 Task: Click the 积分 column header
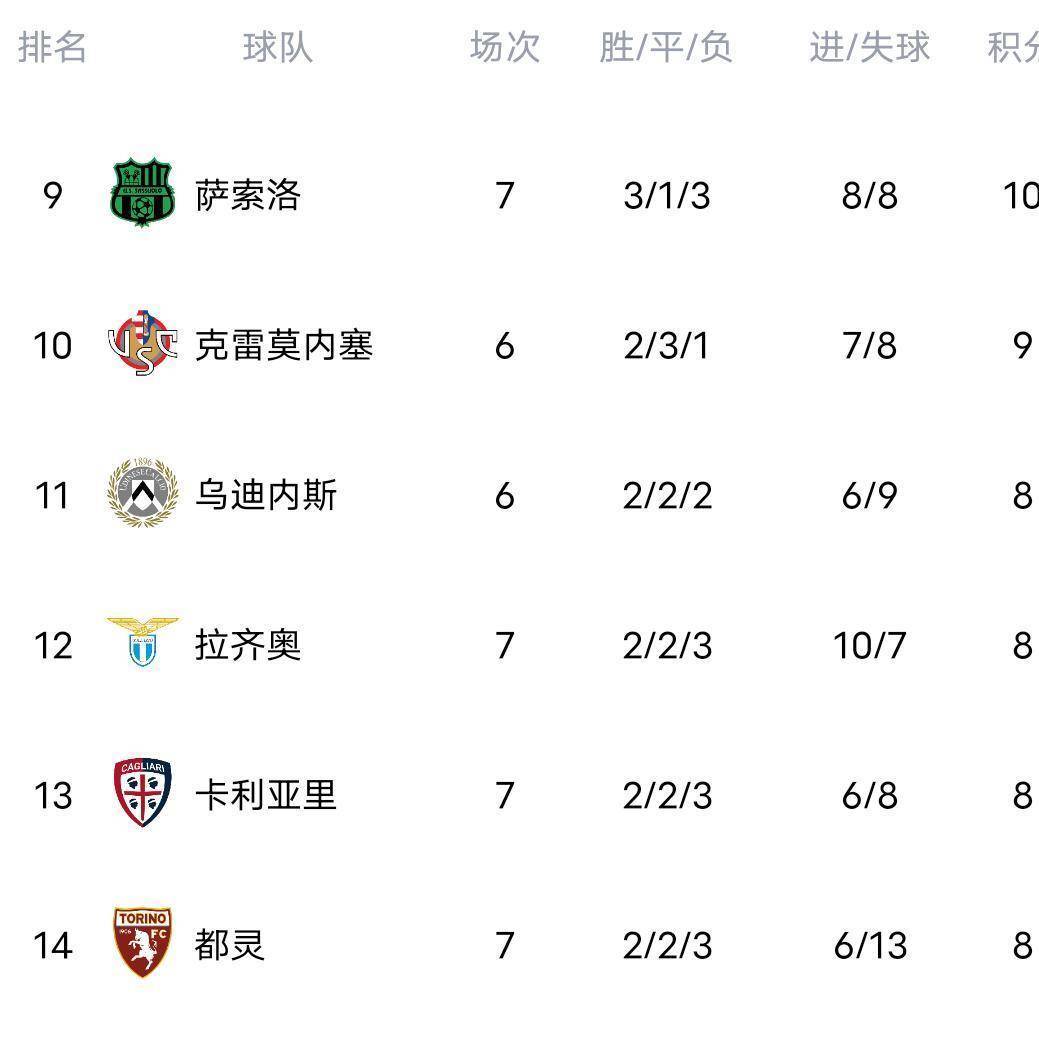1012,47
